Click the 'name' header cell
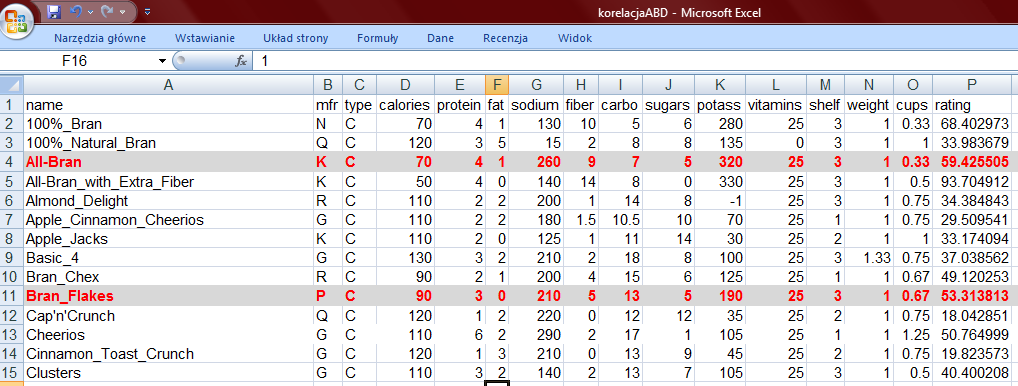This screenshot has width=1018, height=386. 168,104
